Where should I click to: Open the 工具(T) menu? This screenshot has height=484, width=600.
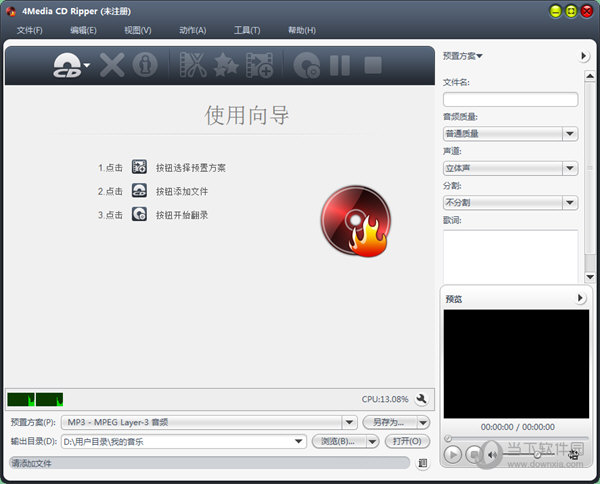pos(247,30)
